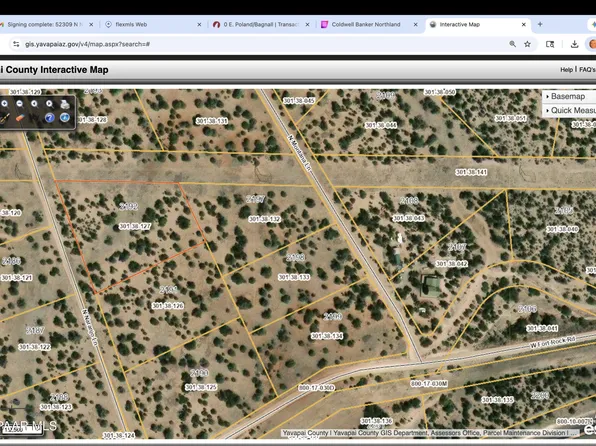Click the W Fort Rock Rd label
The height and width of the screenshot is (446, 596).
[x=553, y=342]
